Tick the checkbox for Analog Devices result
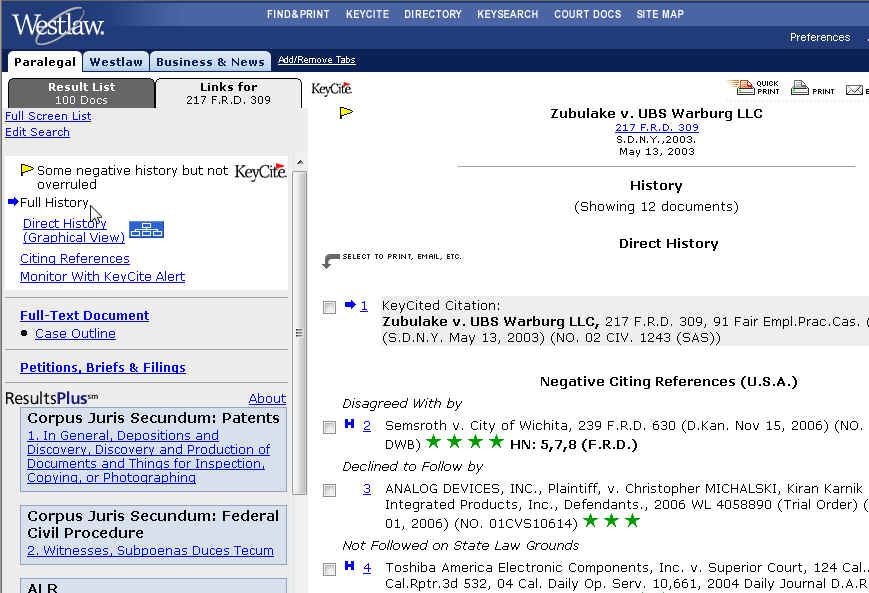869x593 pixels. coord(329,490)
